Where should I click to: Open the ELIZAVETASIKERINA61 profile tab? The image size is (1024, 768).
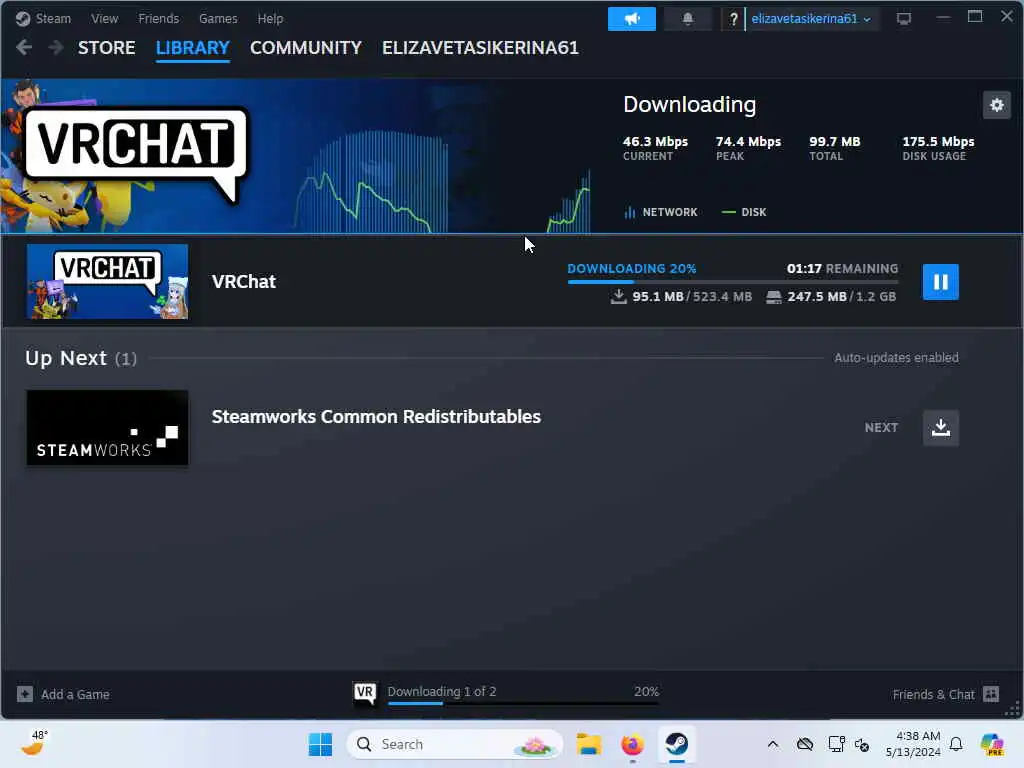480,48
